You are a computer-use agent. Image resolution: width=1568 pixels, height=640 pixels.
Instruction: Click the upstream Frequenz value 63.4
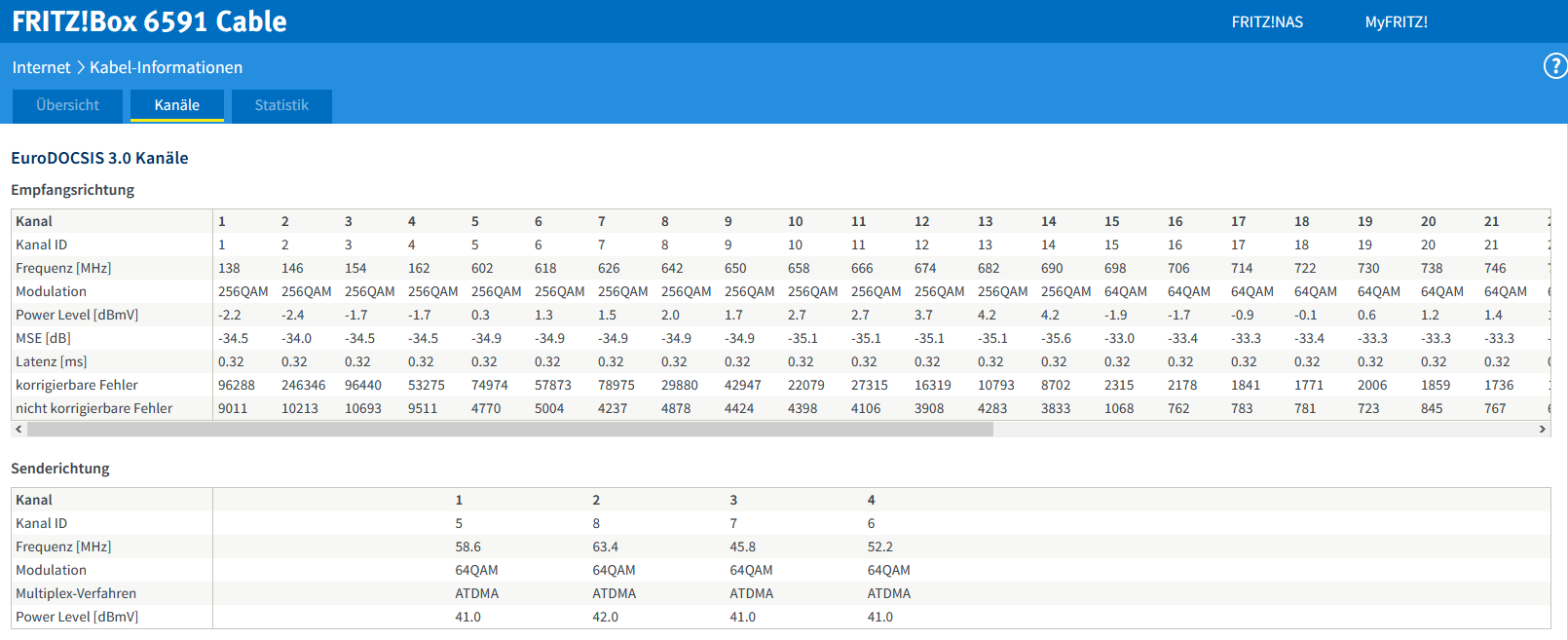coord(606,546)
